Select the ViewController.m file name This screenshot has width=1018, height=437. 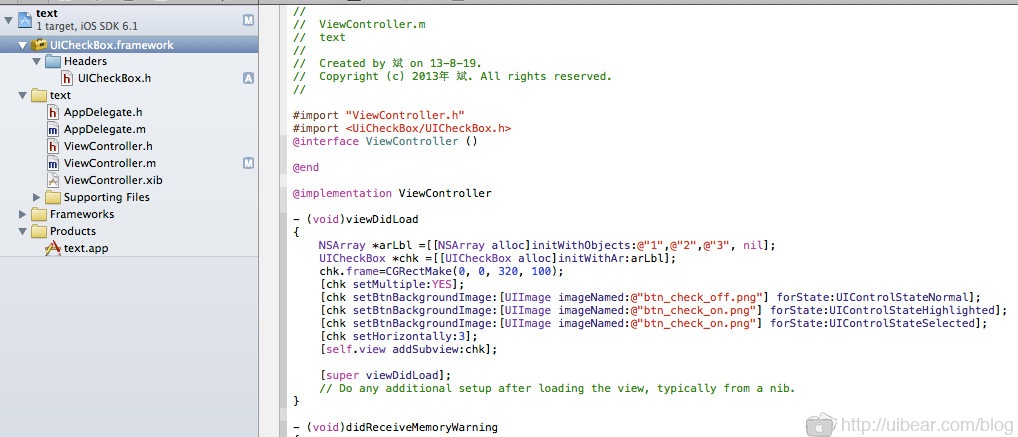pyautogui.click(x=109, y=163)
